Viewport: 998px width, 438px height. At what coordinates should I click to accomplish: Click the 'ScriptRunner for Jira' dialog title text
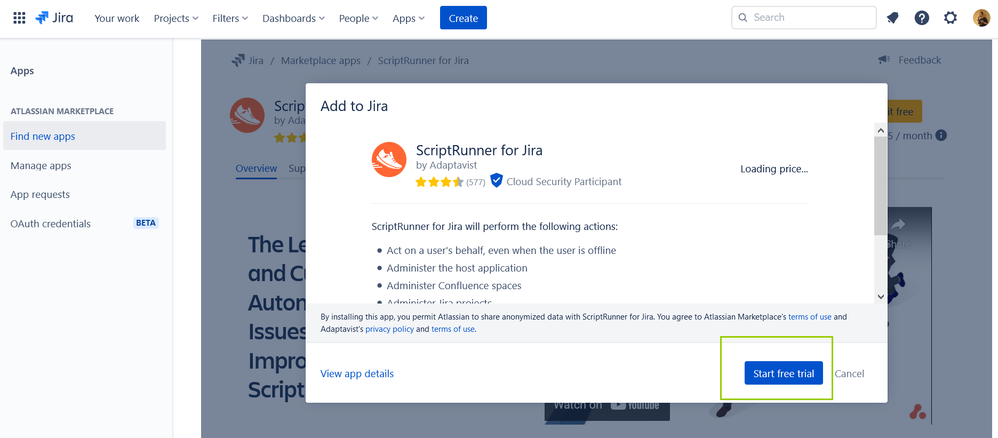[x=479, y=151]
